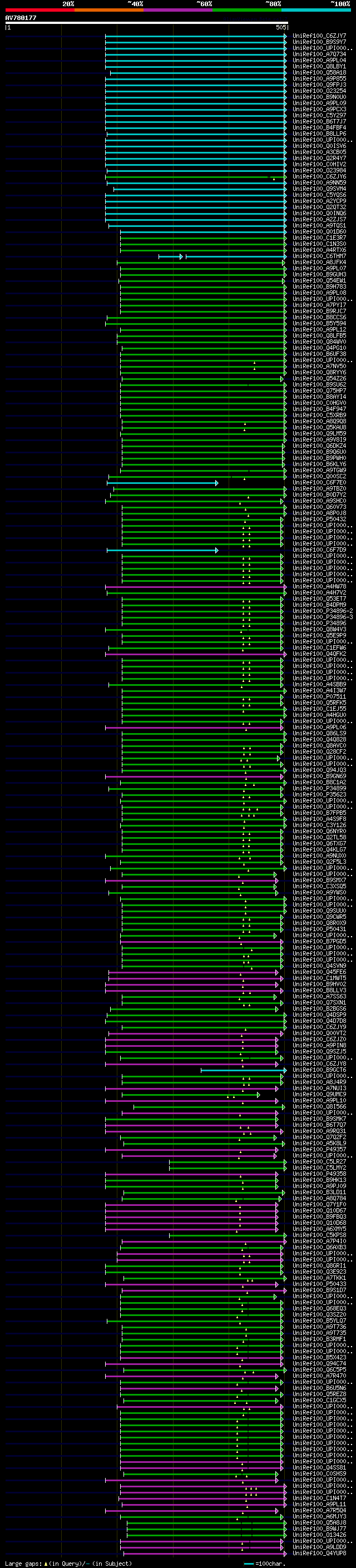Select the label UniRef100_B8LLP6

click(x=319, y=133)
